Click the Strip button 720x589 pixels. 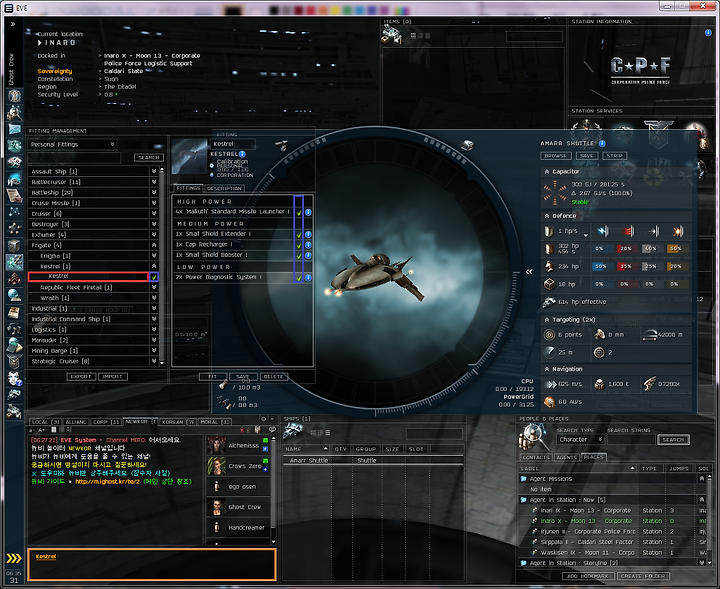point(614,156)
